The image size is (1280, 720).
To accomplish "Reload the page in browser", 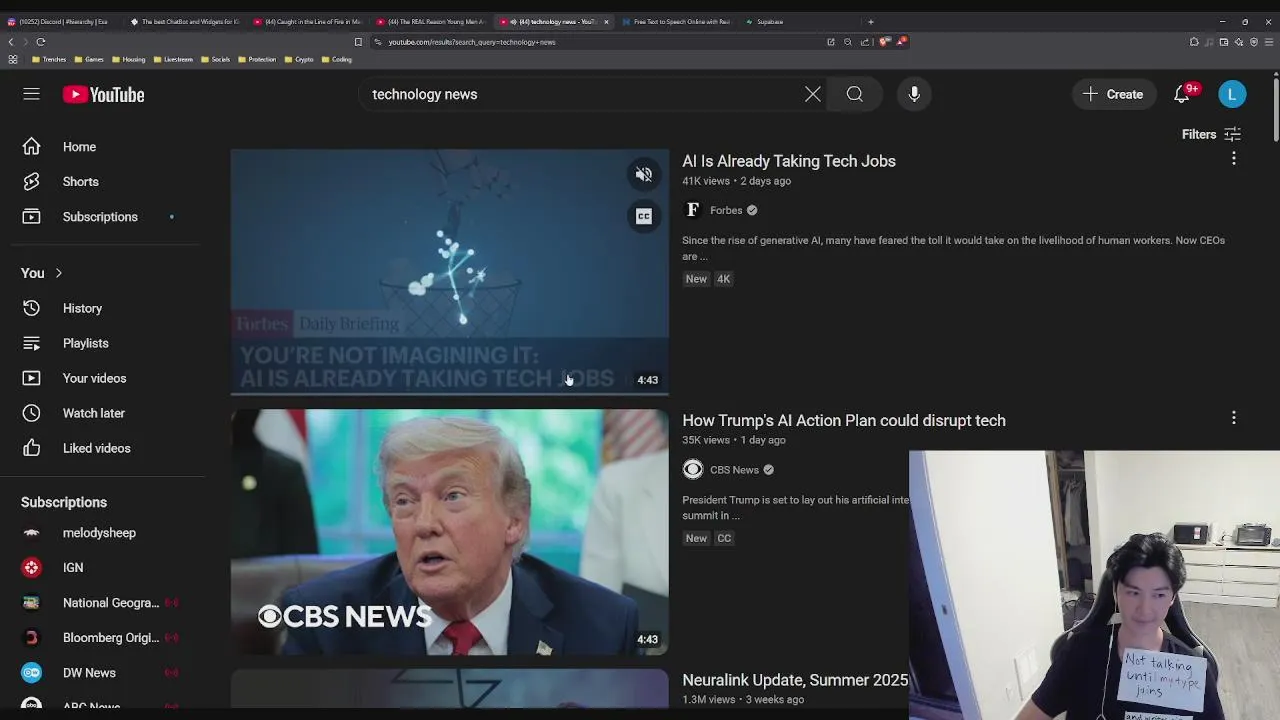I will [x=41, y=42].
